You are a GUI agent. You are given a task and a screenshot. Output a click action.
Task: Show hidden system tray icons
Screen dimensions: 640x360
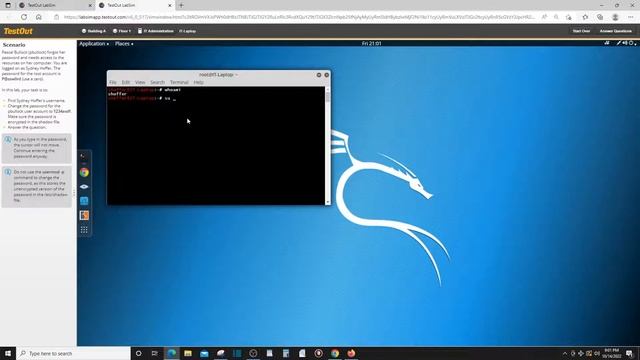(x=565, y=353)
